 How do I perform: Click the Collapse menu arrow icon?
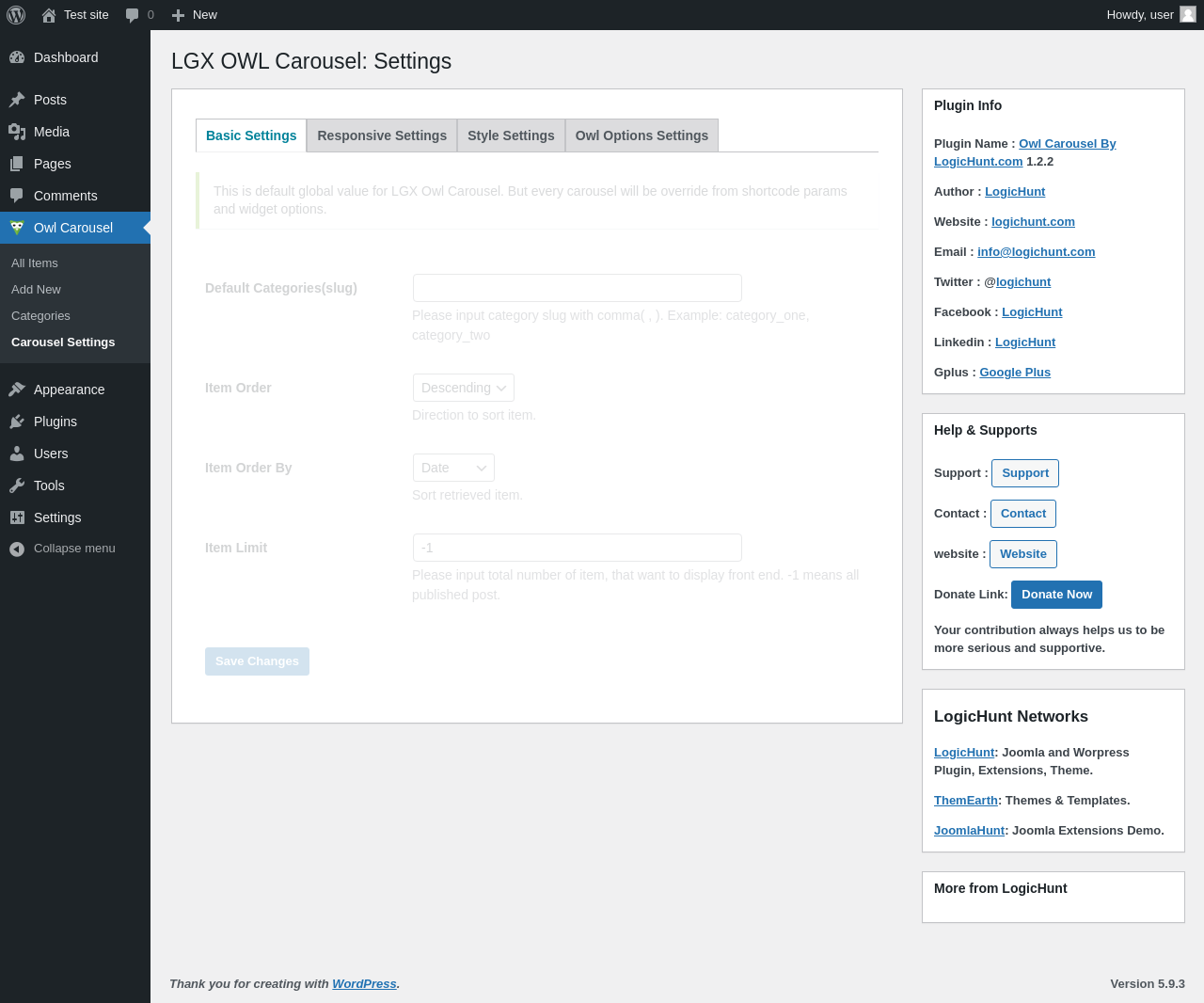click(17, 549)
